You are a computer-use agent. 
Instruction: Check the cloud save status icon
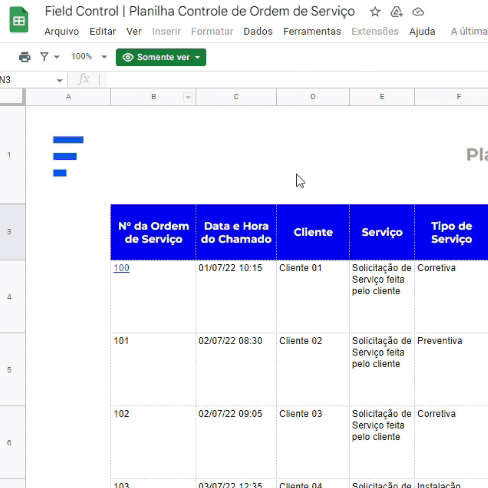click(x=418, y=12)
